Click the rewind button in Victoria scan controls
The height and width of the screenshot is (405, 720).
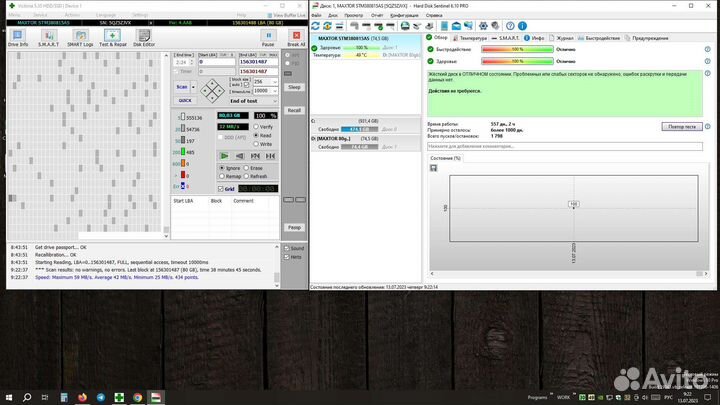pos(240,156)
